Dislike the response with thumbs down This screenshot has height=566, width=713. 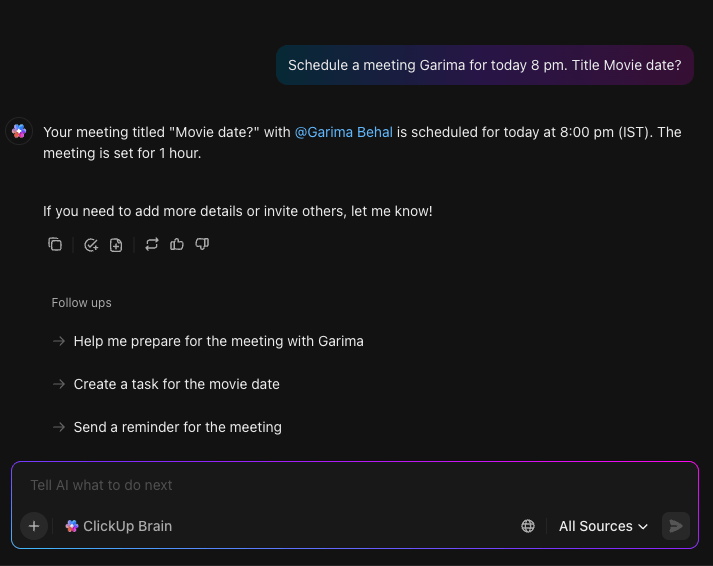[202, 245]
